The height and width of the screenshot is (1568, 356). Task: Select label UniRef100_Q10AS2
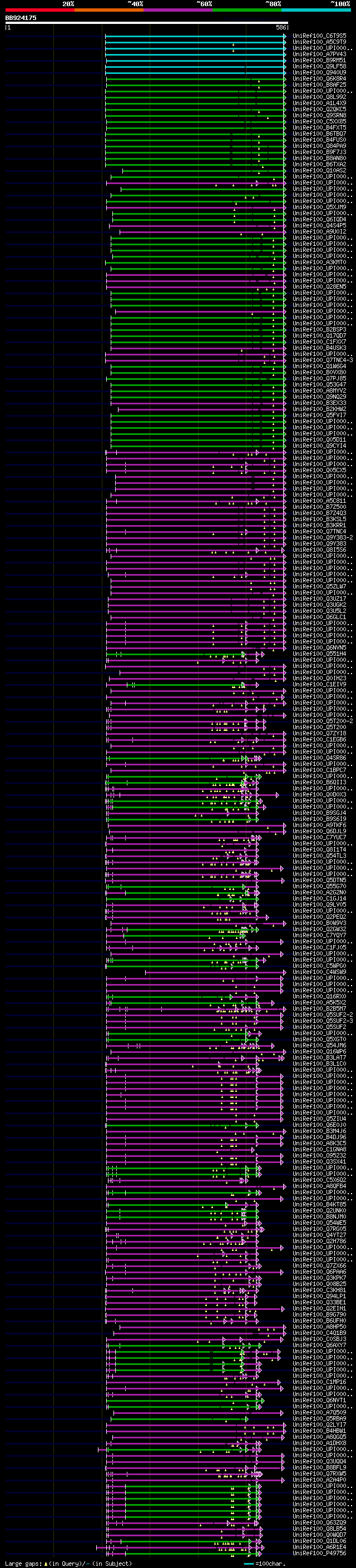coord(319,170)
